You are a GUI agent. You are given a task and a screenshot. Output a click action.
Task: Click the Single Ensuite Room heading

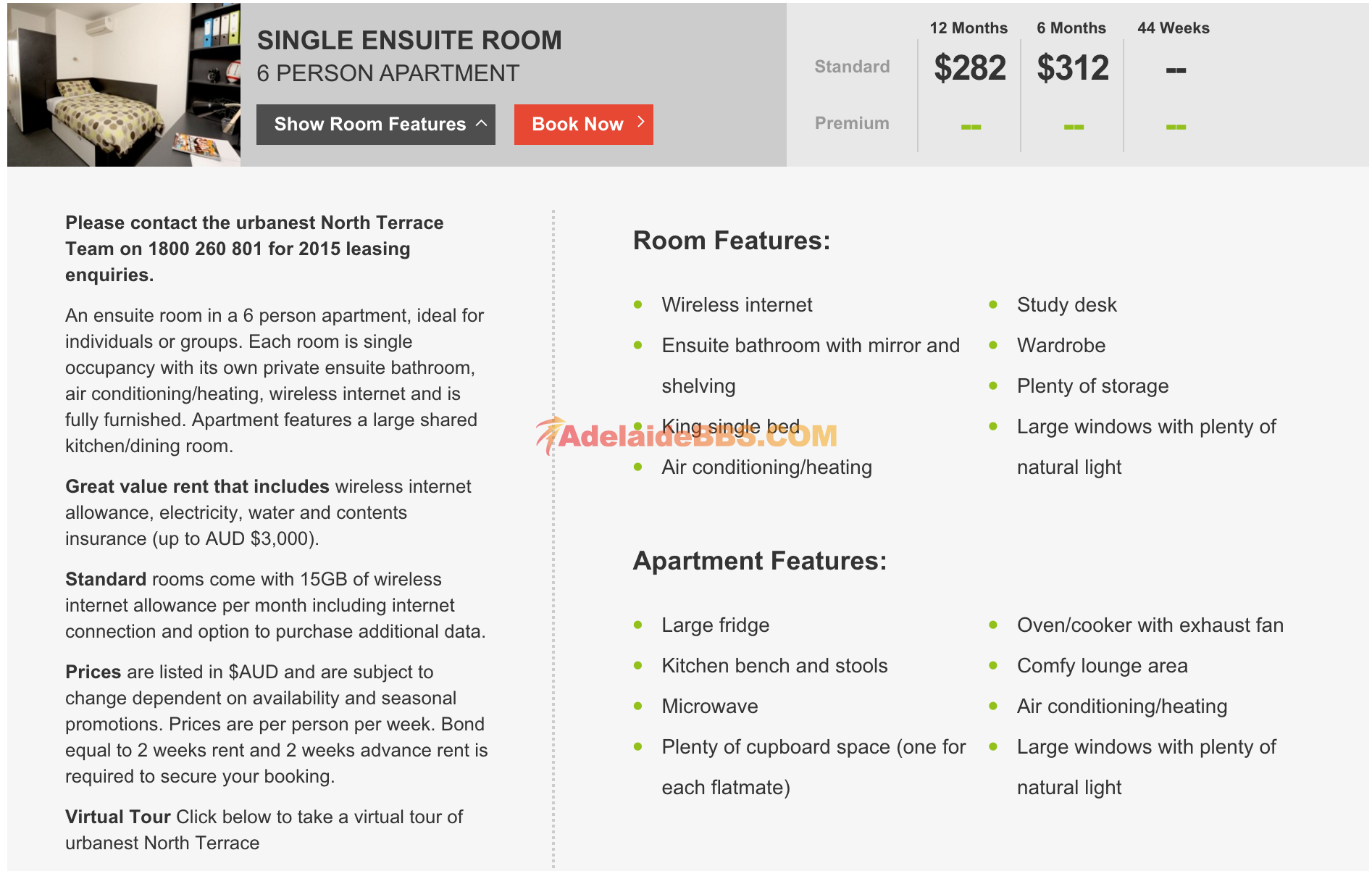click(x=409, y=41)
